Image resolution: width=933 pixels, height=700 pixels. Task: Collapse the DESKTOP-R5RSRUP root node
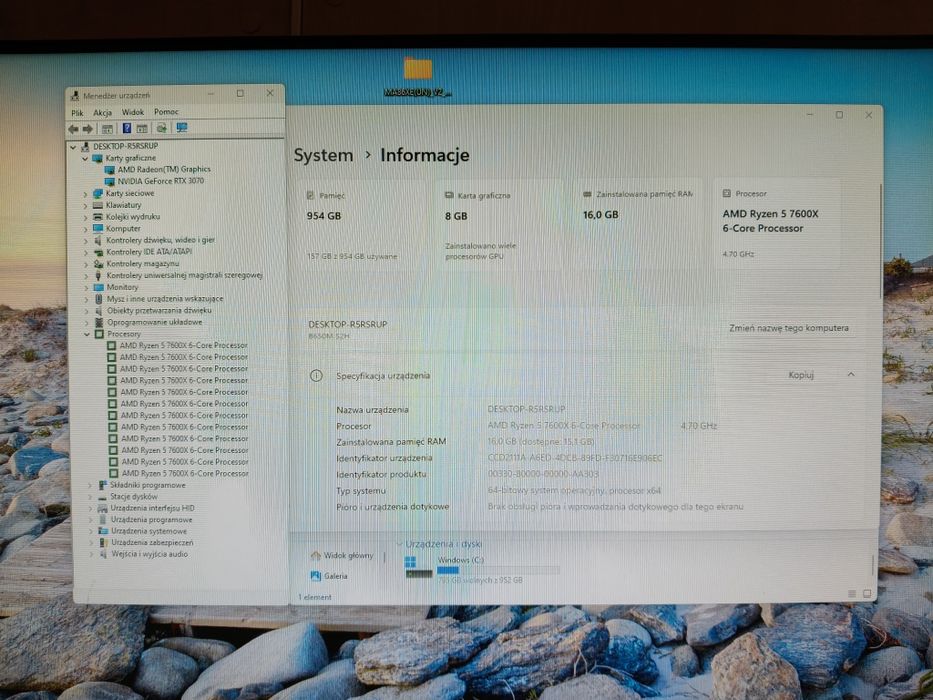tap(73, 146)
